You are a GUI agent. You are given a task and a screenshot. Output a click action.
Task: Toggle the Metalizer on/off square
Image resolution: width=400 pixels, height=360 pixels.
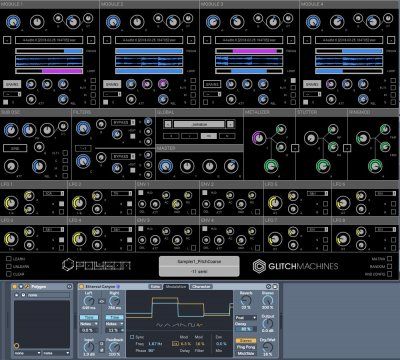click(295, 148)
